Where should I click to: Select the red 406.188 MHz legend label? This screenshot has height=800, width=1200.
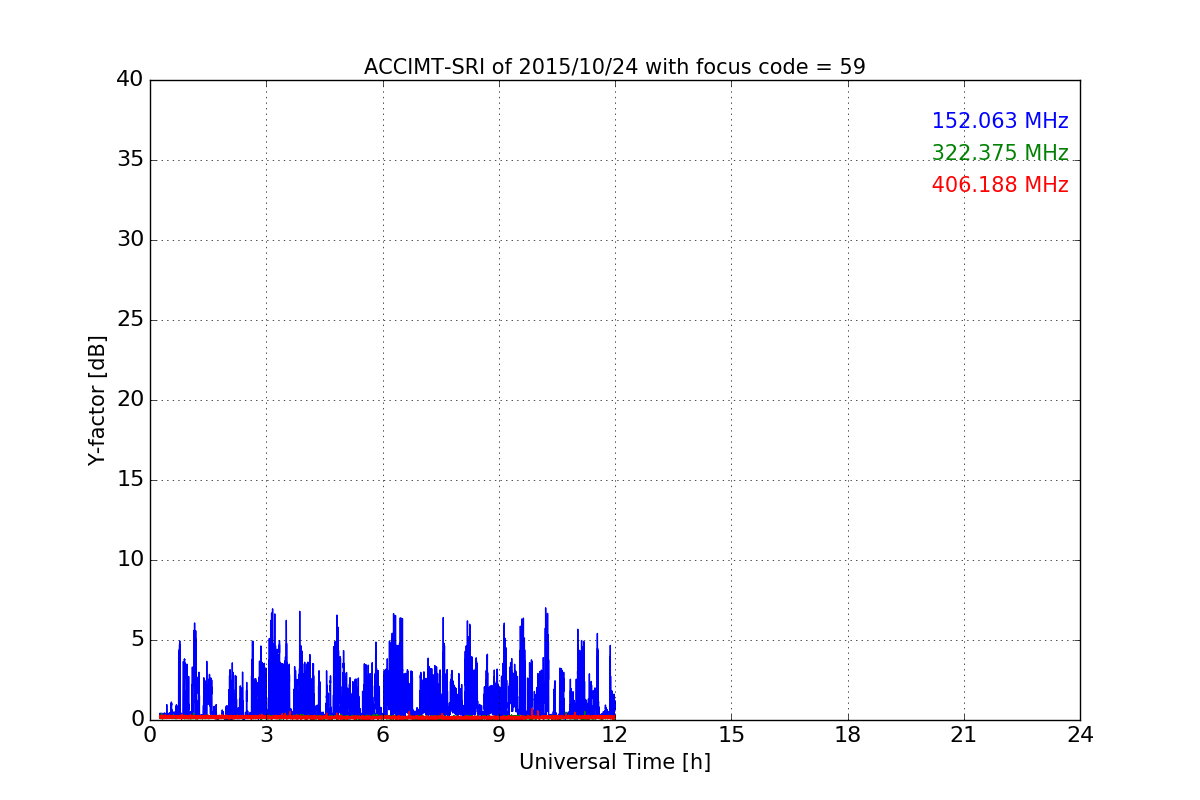1000,185
